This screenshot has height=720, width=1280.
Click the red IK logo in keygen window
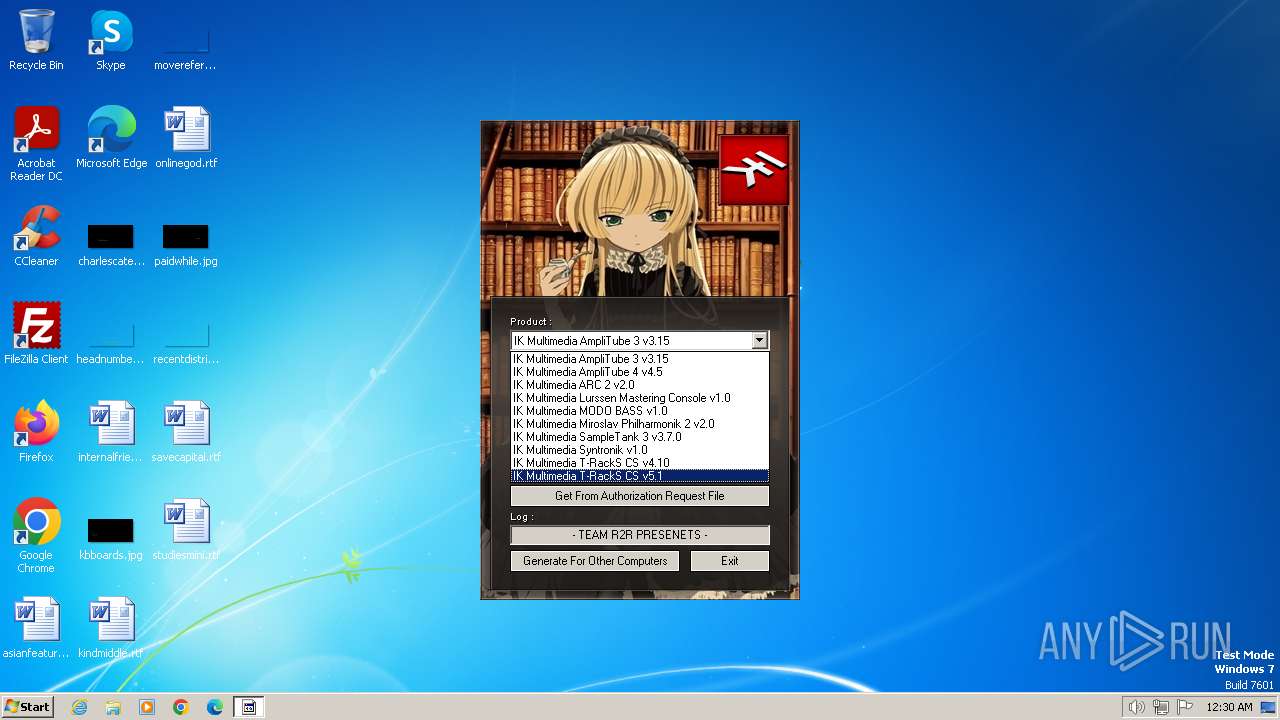(755, 169)
